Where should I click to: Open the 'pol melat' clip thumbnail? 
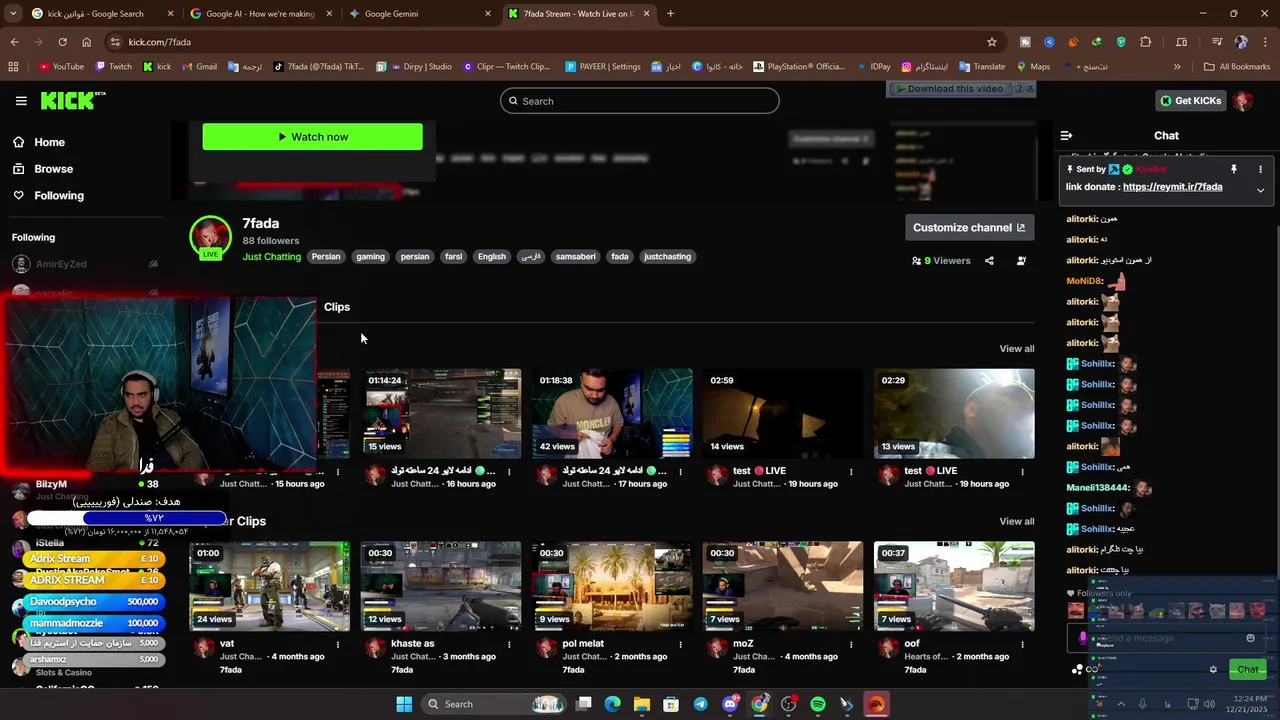(612, 587)
